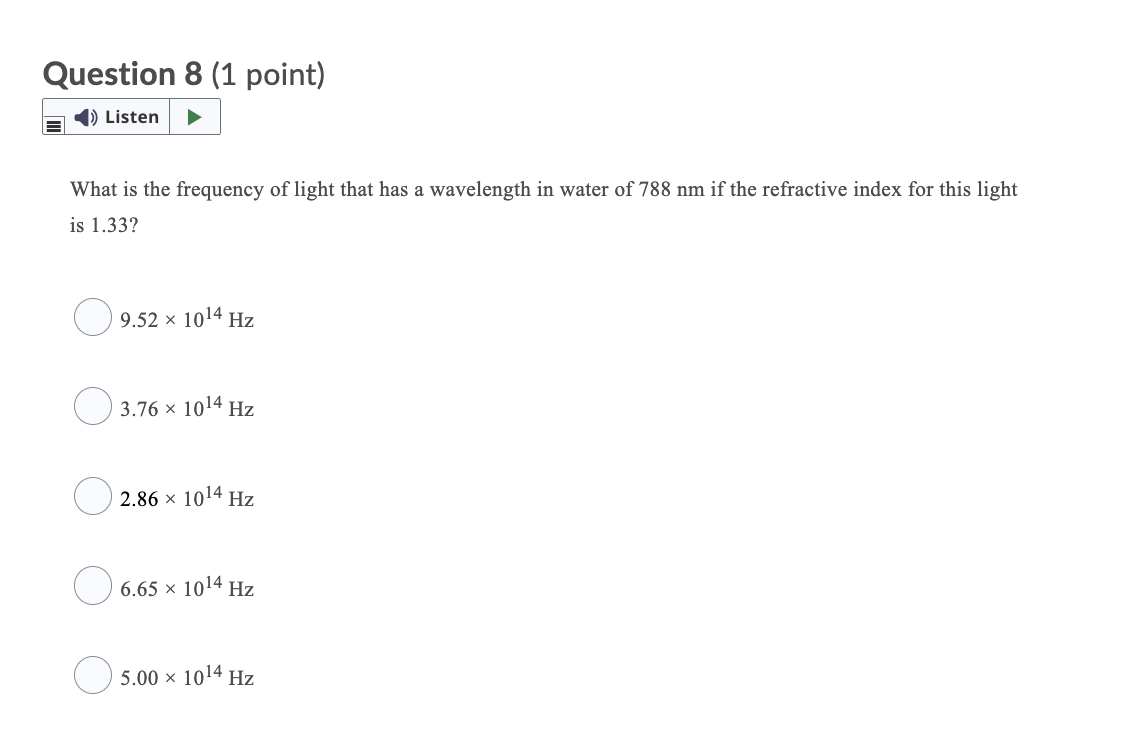Select answer 9.52 × 10^14 Hz

[x=92, y=317]
